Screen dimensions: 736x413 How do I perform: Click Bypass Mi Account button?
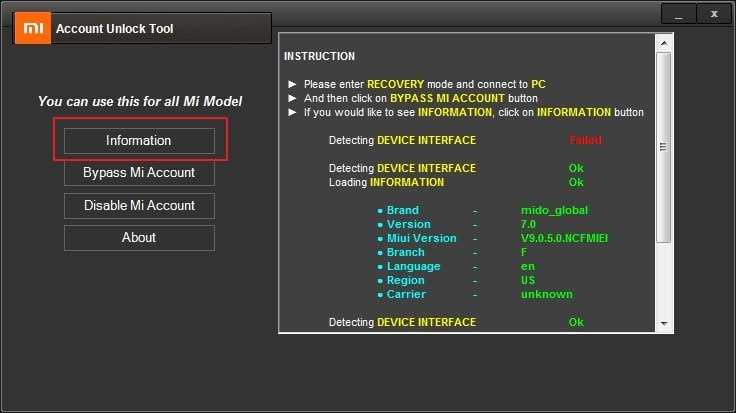[x=139, y=173]
